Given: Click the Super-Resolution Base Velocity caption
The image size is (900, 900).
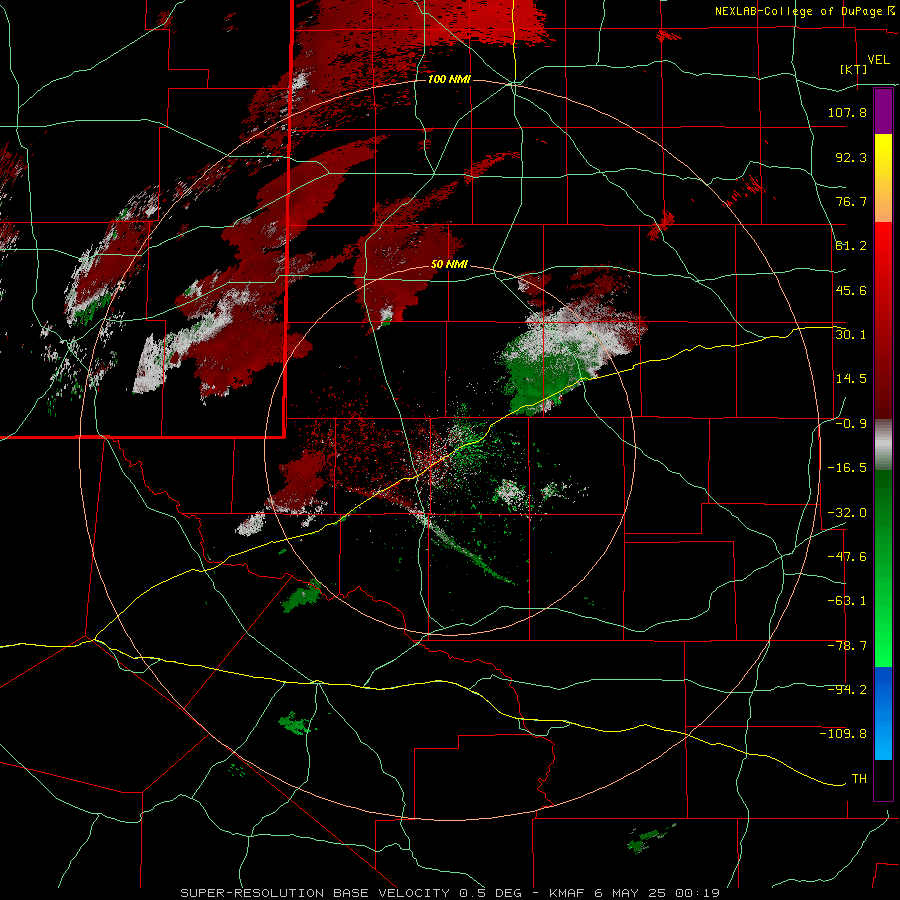Looking at the screenshot, I should [x=449, y=893].
